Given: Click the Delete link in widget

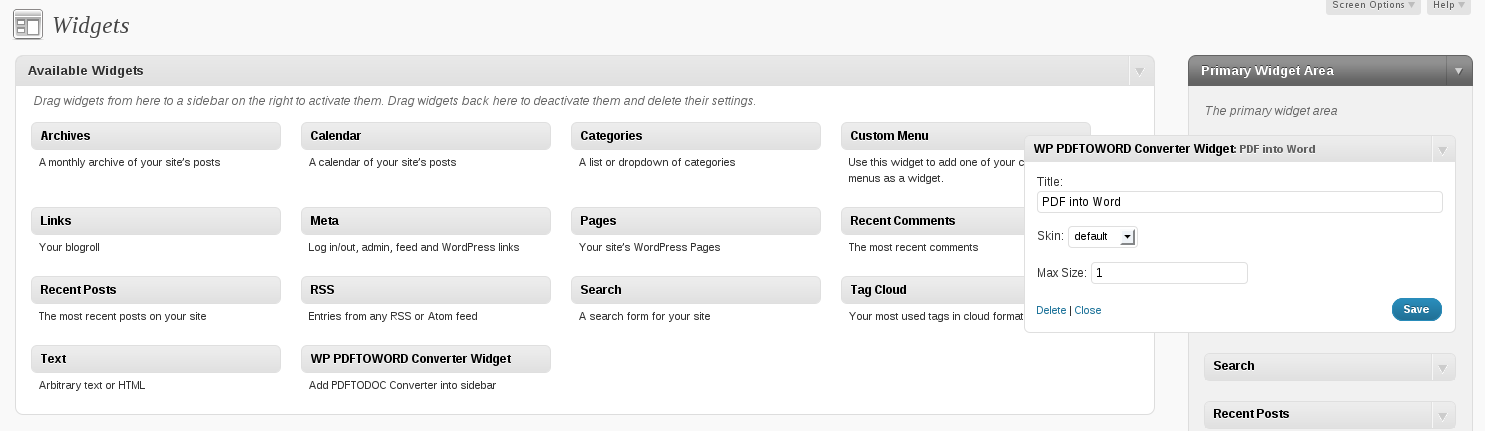Looking at the screenshot, I should [1051, 311].
